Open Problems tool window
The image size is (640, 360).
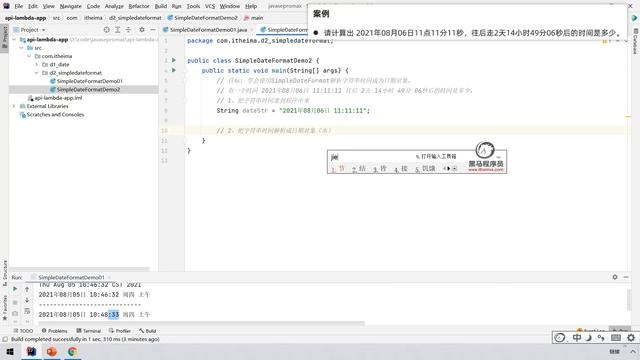click(54, 331)
